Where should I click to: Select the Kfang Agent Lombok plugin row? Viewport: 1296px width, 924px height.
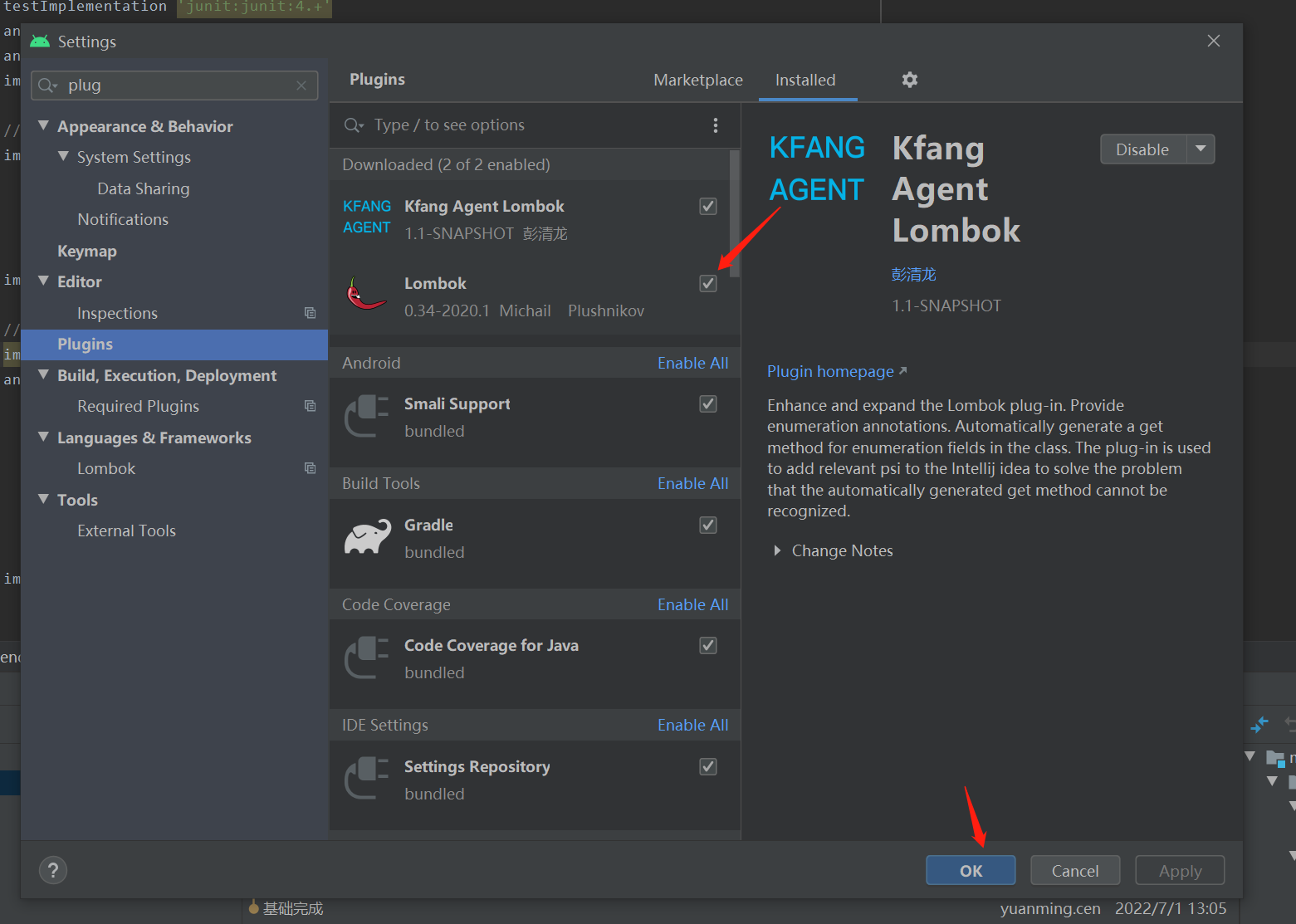530,219
